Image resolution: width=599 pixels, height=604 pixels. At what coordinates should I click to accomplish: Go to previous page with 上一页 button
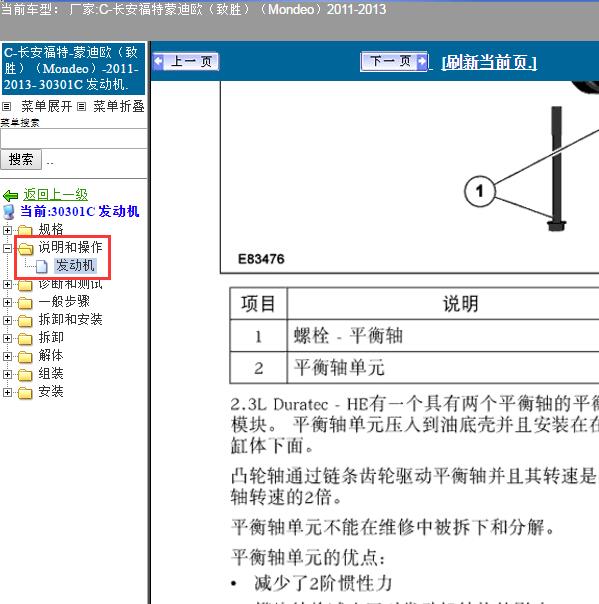(x=186, y=62)
